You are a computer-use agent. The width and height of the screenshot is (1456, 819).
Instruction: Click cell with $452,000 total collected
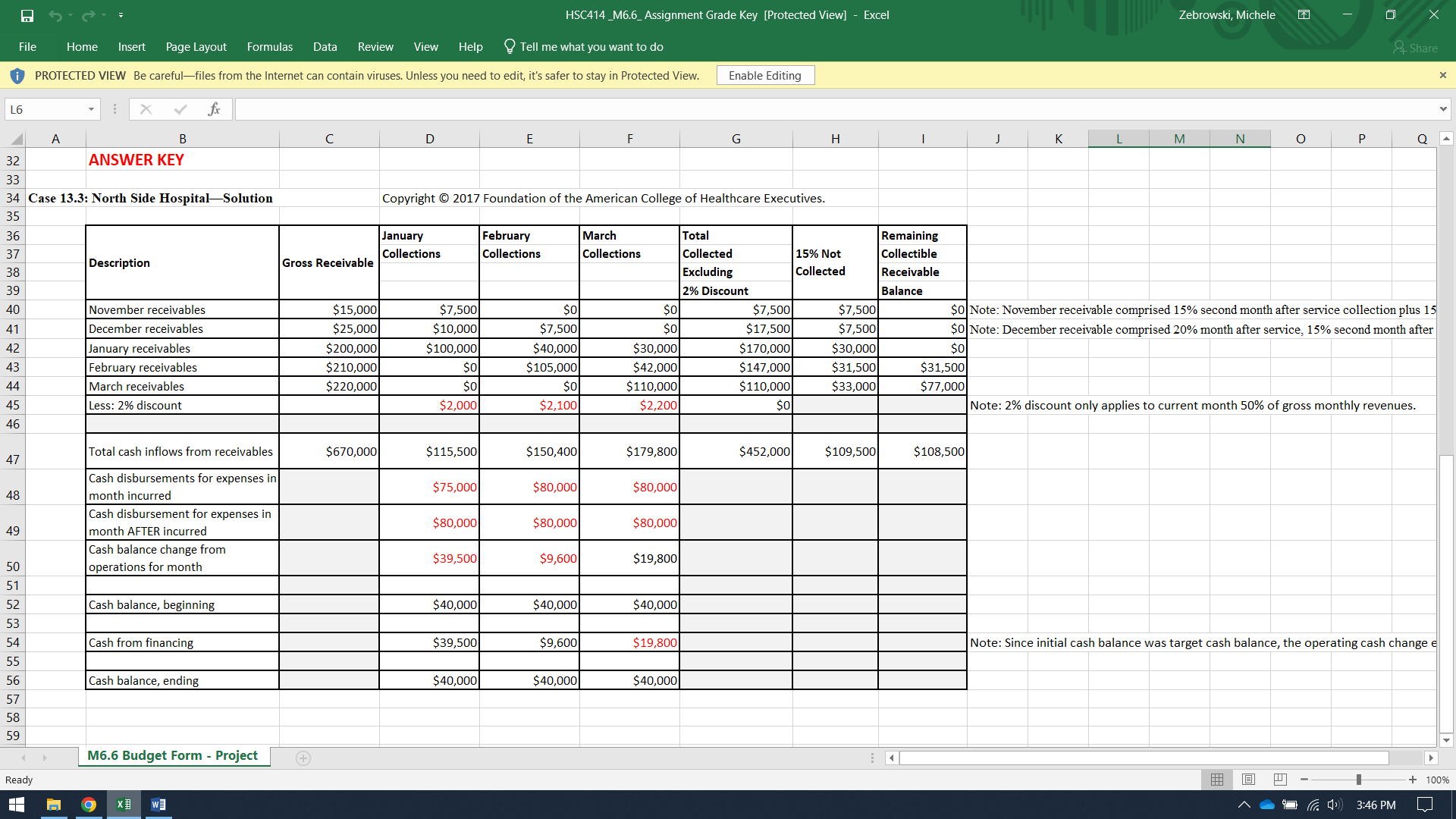pos(736,451)
